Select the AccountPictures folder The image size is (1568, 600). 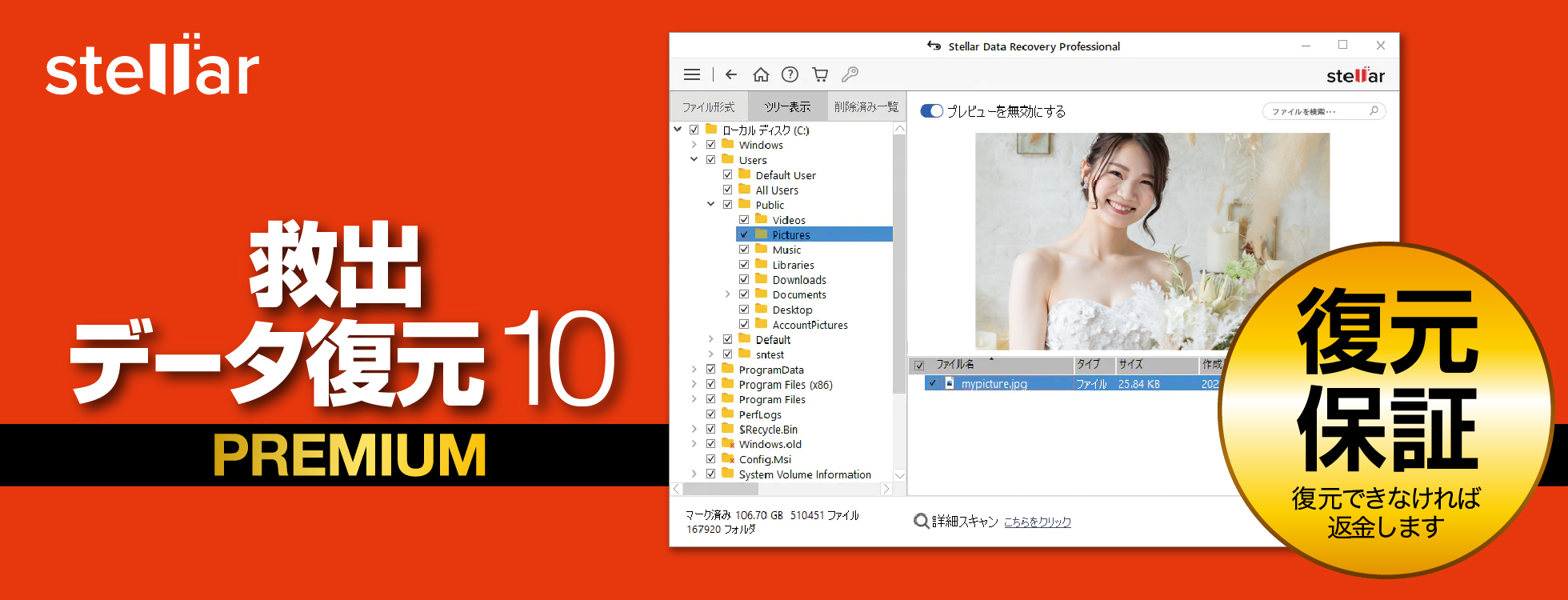click(810, 325)
